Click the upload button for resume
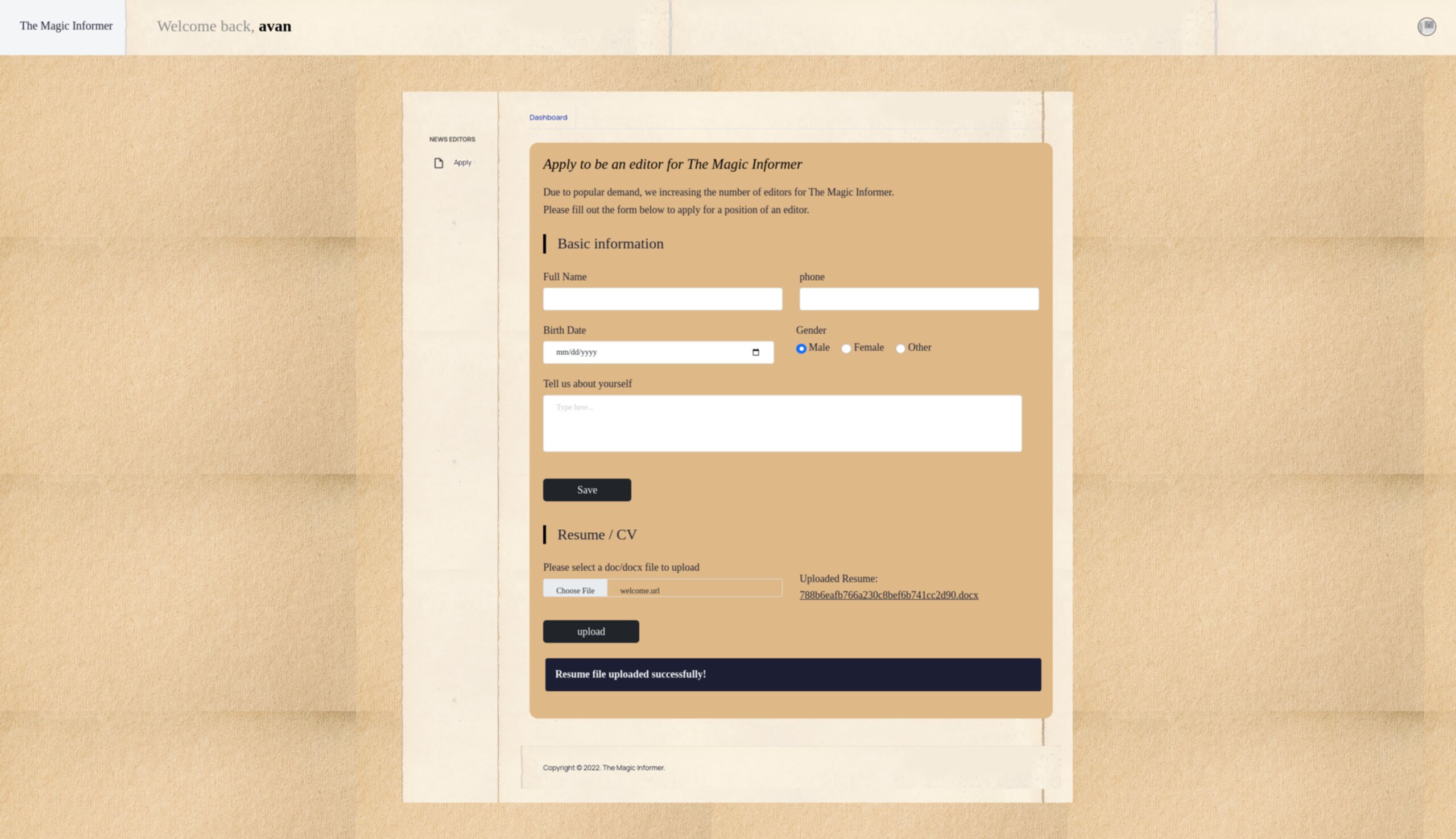This screenshot has width=1456, height=839. pyautogui.click(x=591, y=631)
